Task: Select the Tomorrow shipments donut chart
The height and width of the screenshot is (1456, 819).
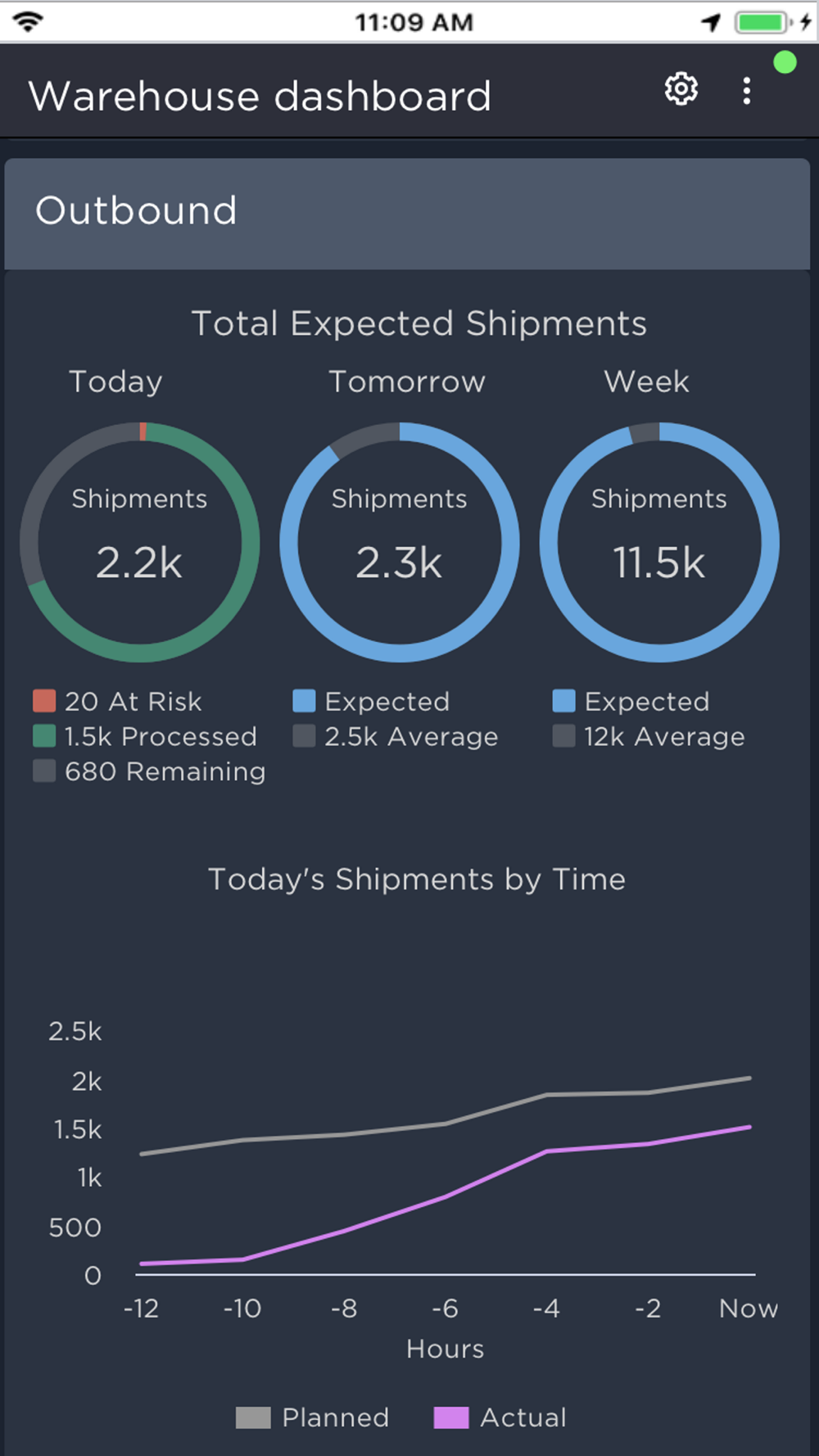Action: (x=400, y=542)
